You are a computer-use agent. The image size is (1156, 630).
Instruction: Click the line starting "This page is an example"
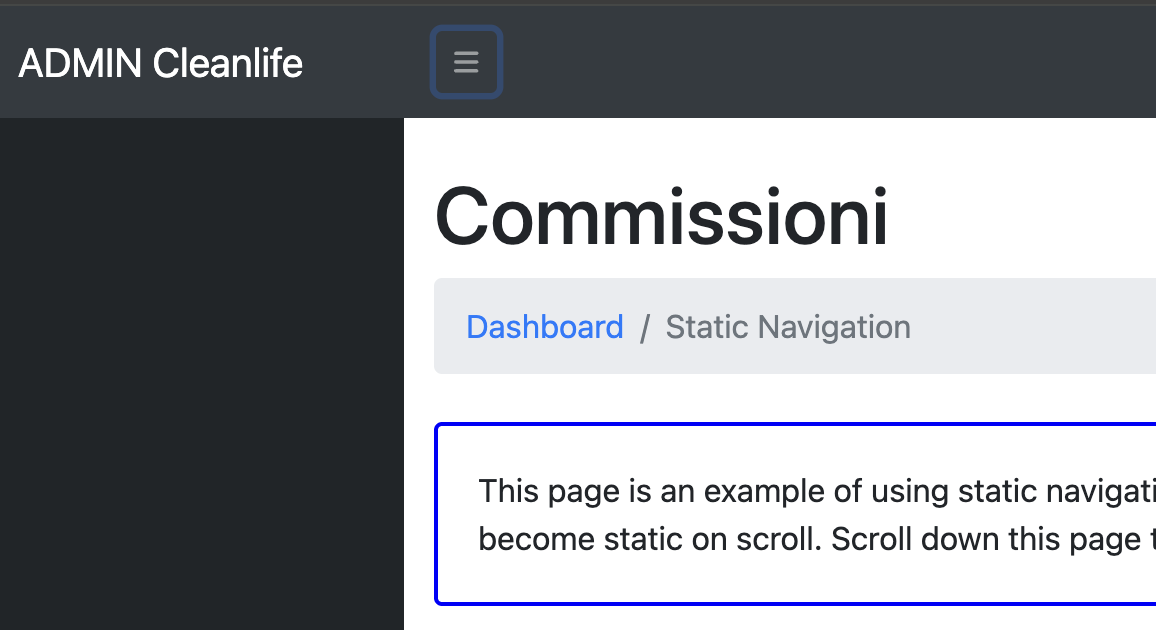point(817,491)
